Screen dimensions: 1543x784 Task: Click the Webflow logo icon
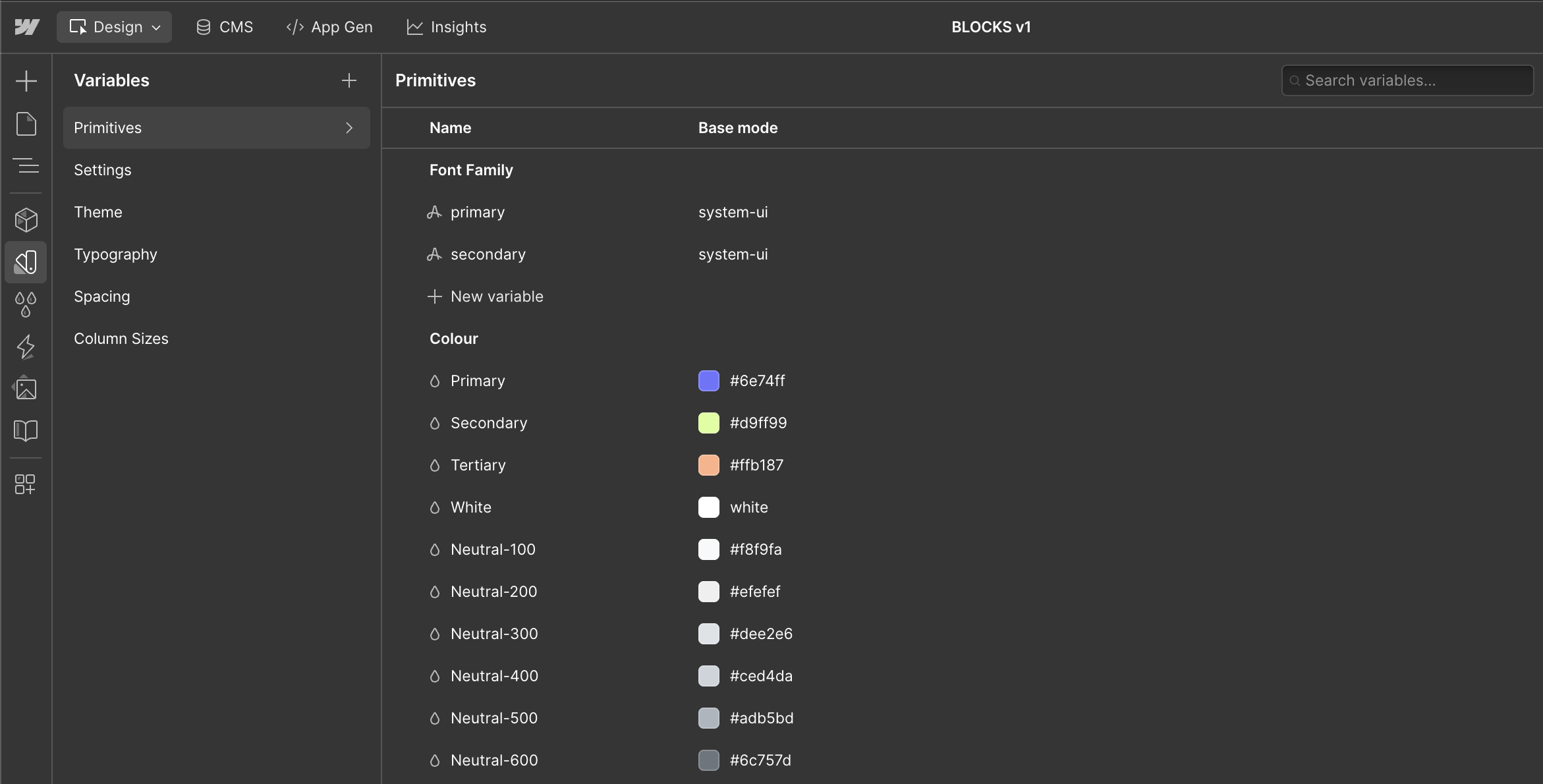pos(27,27)
